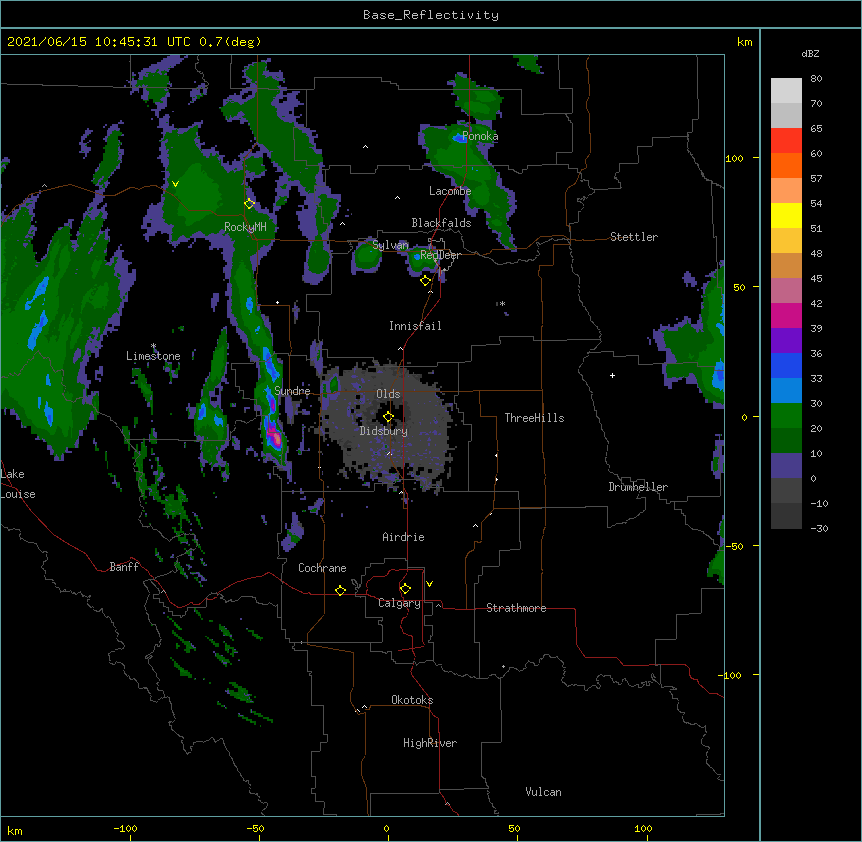Click the HighRiver city label
862x842 pixels.
(x=430, y=743)
